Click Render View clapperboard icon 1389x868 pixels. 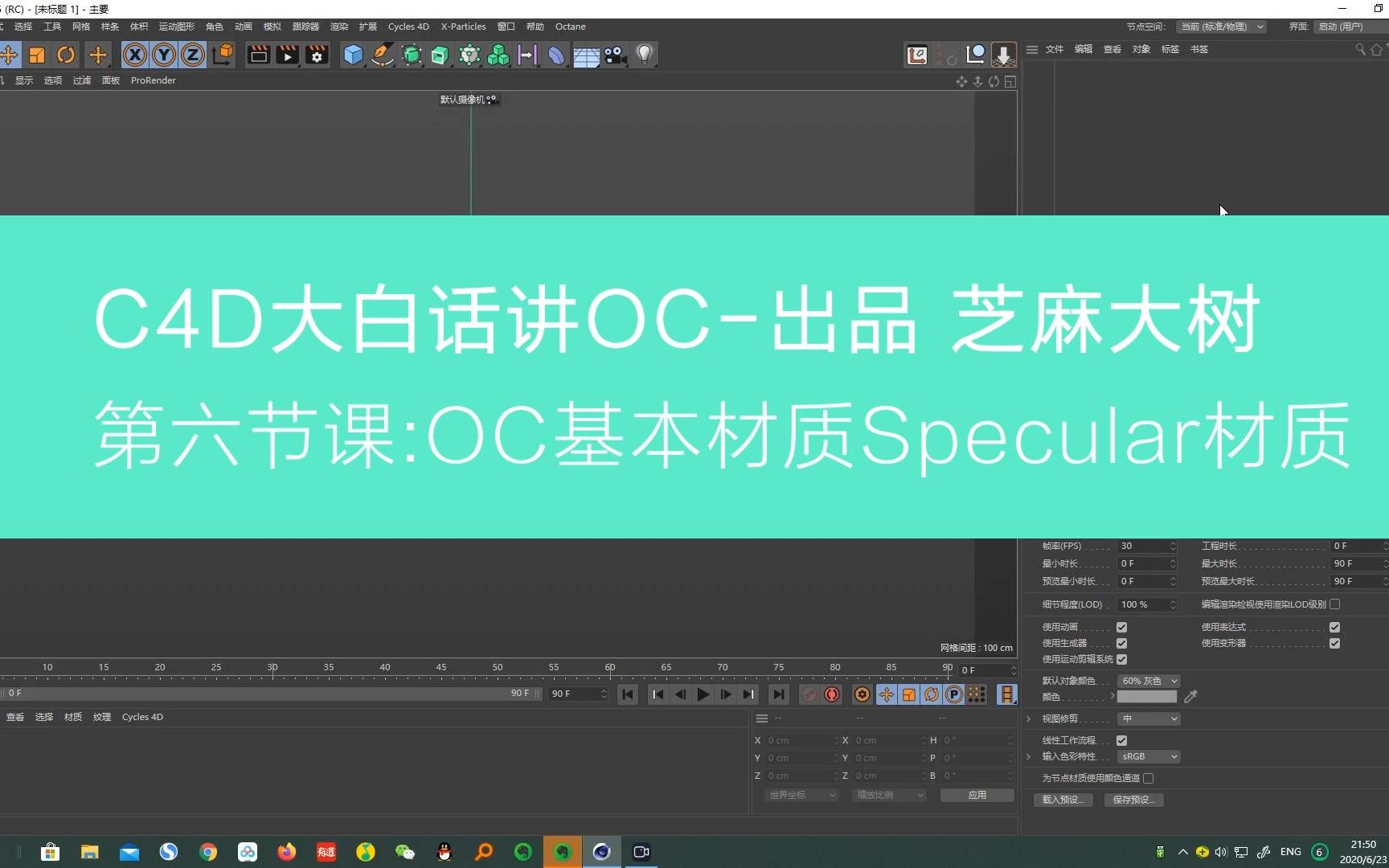(x=259, y=55)
